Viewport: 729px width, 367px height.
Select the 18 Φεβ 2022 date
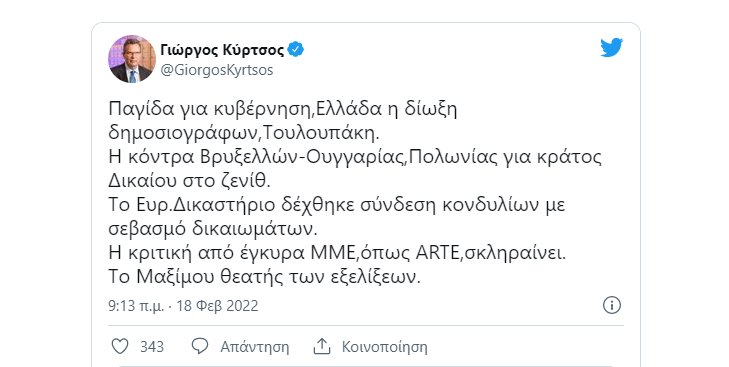point(217,306)
